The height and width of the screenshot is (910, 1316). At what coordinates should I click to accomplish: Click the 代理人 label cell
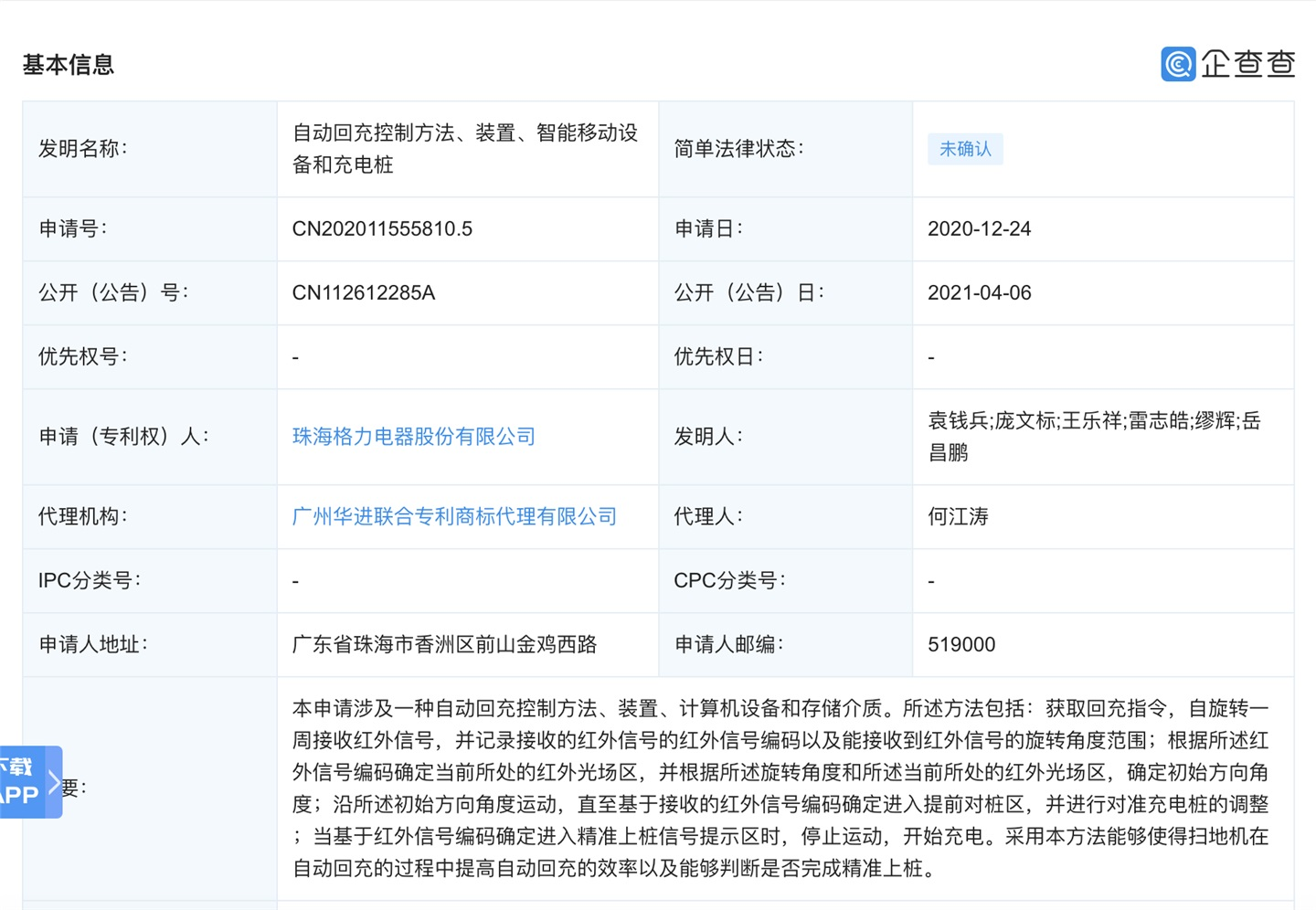786,517
